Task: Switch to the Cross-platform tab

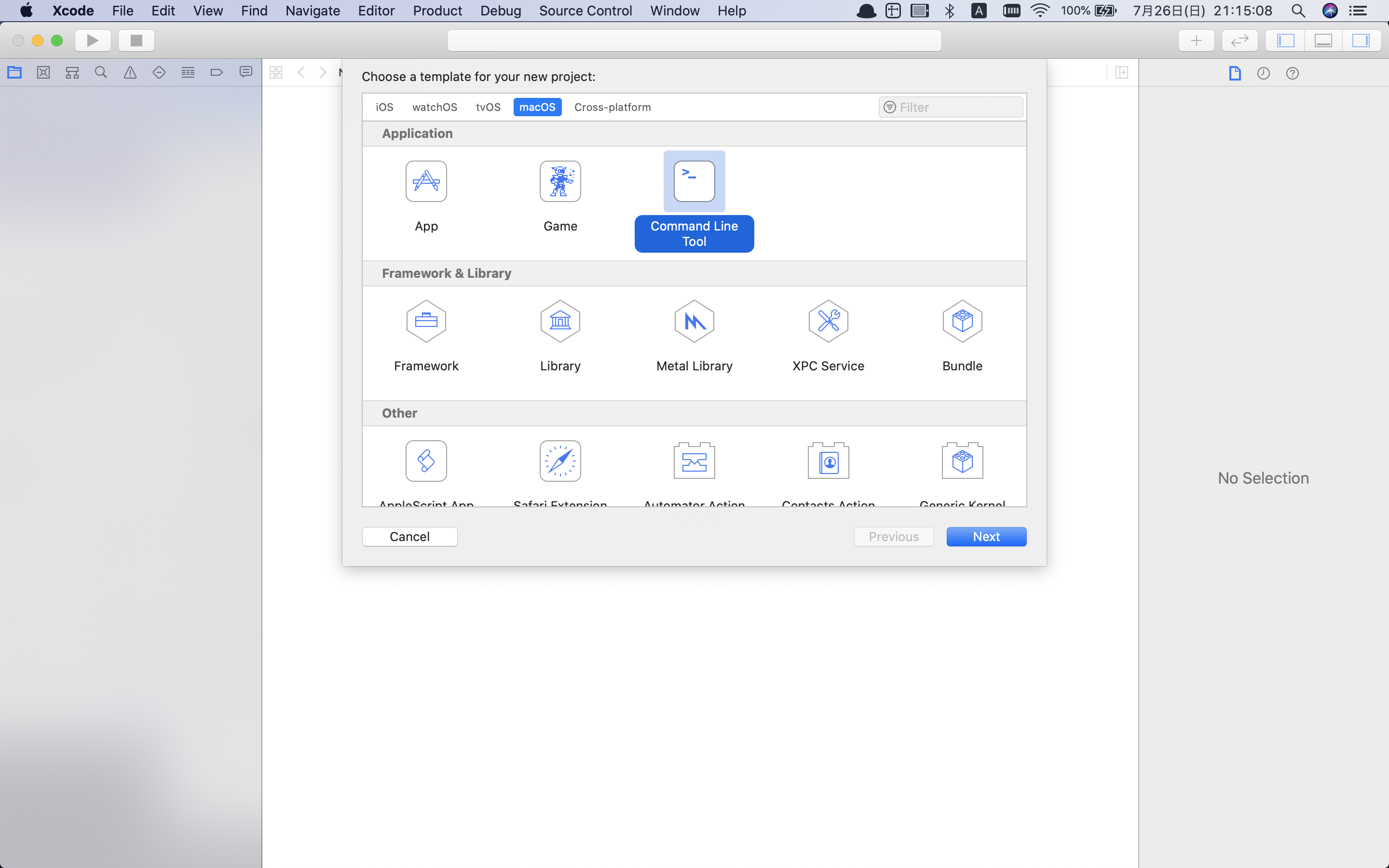Action: [x=613, y=107]
